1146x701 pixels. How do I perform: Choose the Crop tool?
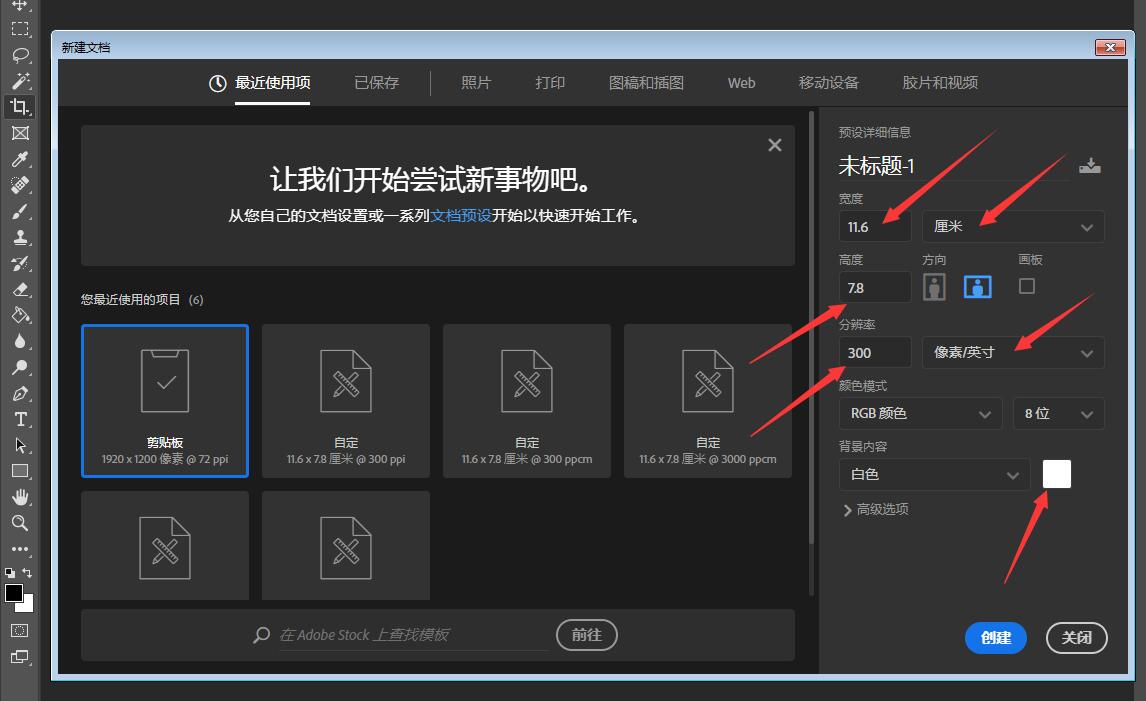tap(19, 106)
